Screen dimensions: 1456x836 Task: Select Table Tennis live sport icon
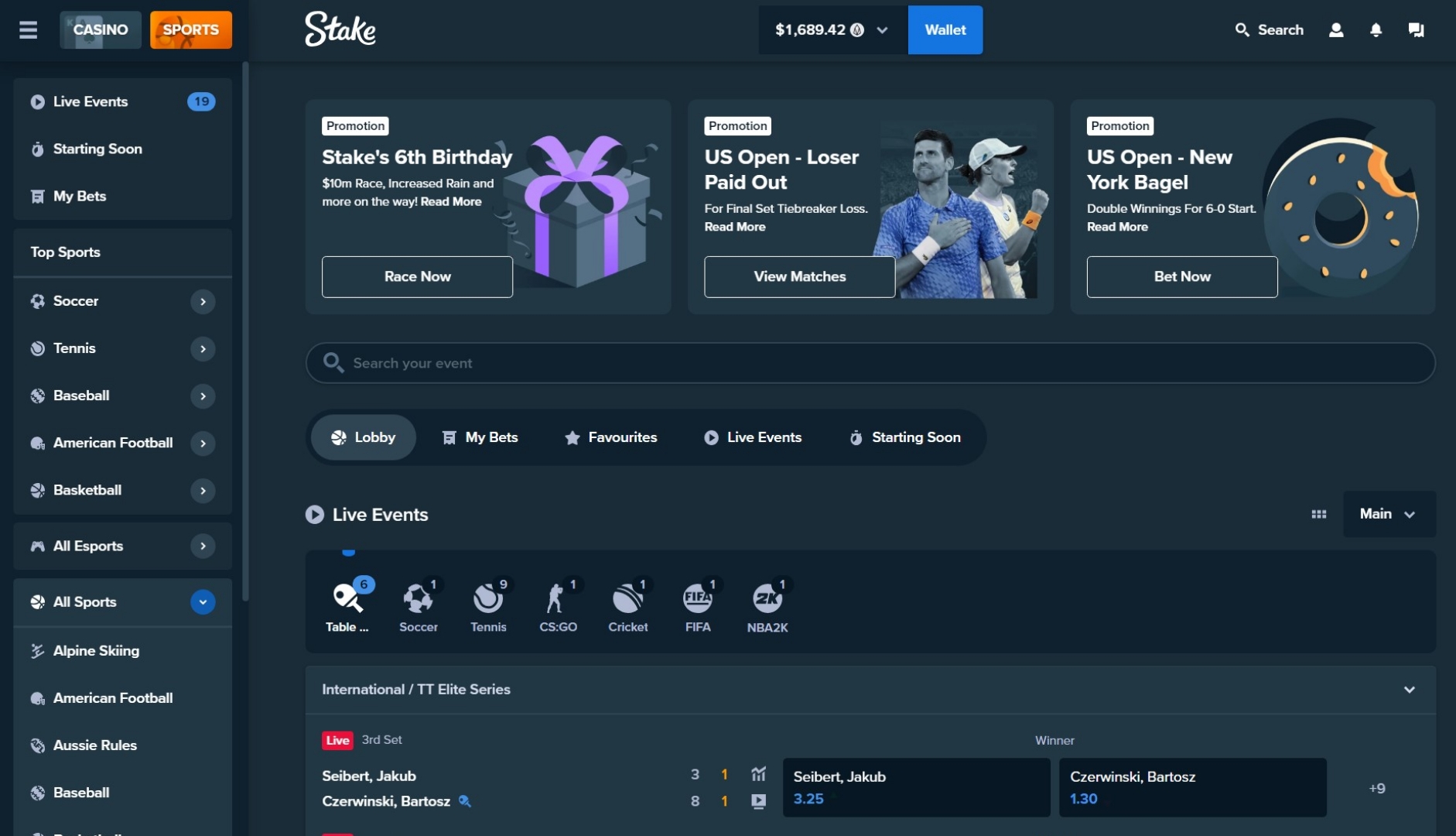coord(347,606)
